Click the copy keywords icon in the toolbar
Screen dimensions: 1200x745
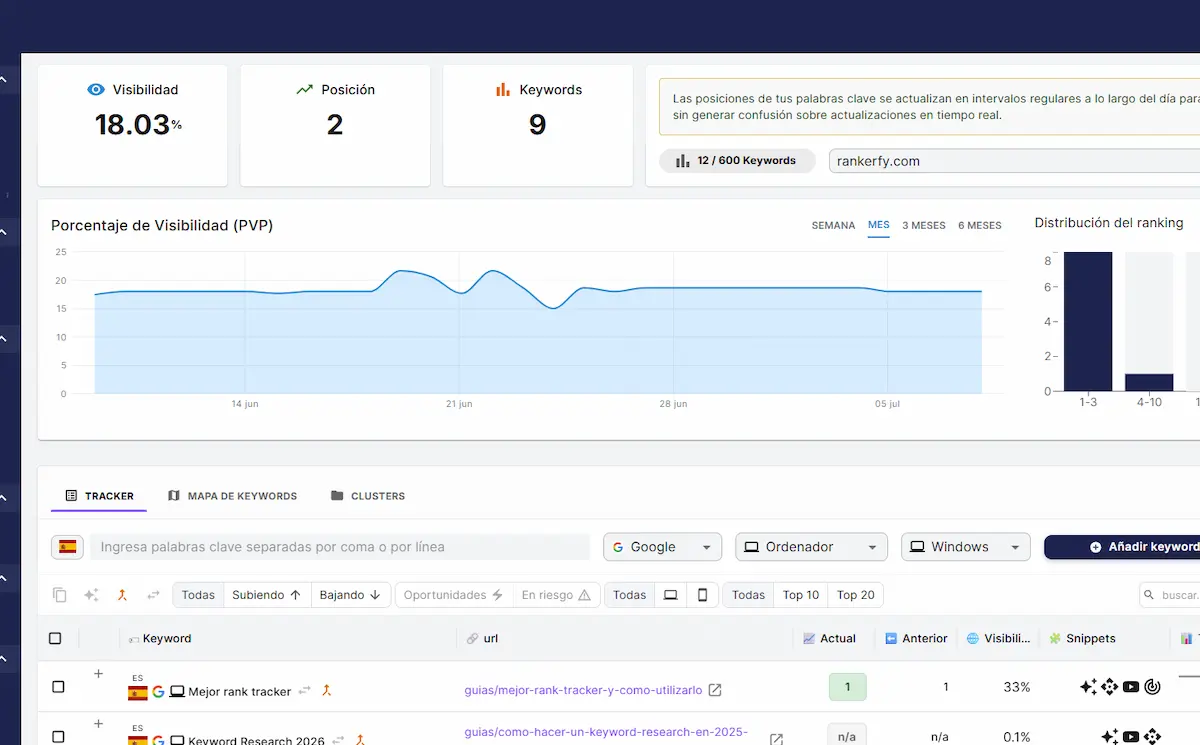pos(59,595)
